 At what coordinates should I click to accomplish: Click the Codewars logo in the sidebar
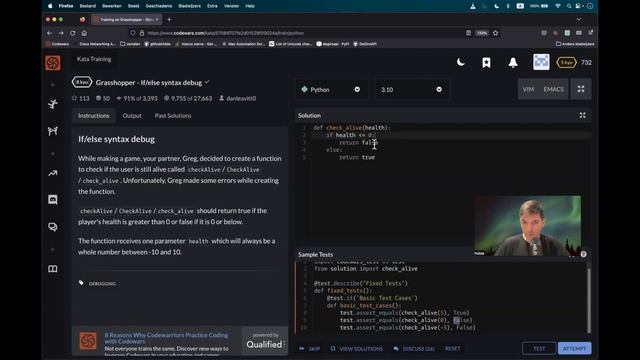point(53,63)
